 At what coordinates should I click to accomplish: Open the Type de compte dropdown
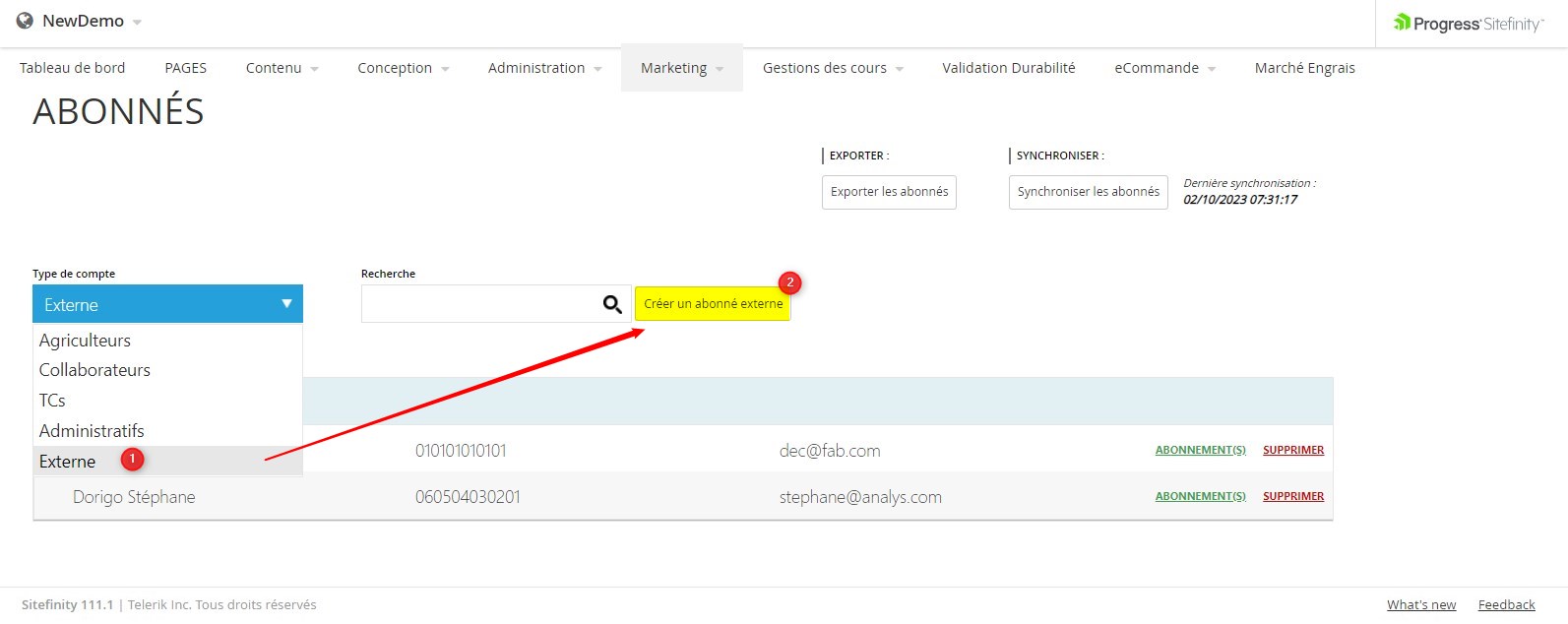(x=167, y=304)
